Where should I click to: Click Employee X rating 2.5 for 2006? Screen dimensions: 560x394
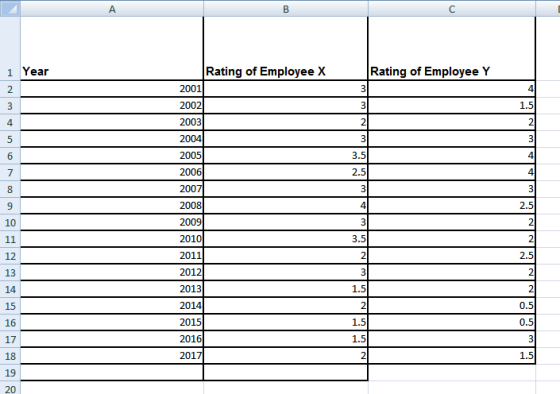point(286,172)
